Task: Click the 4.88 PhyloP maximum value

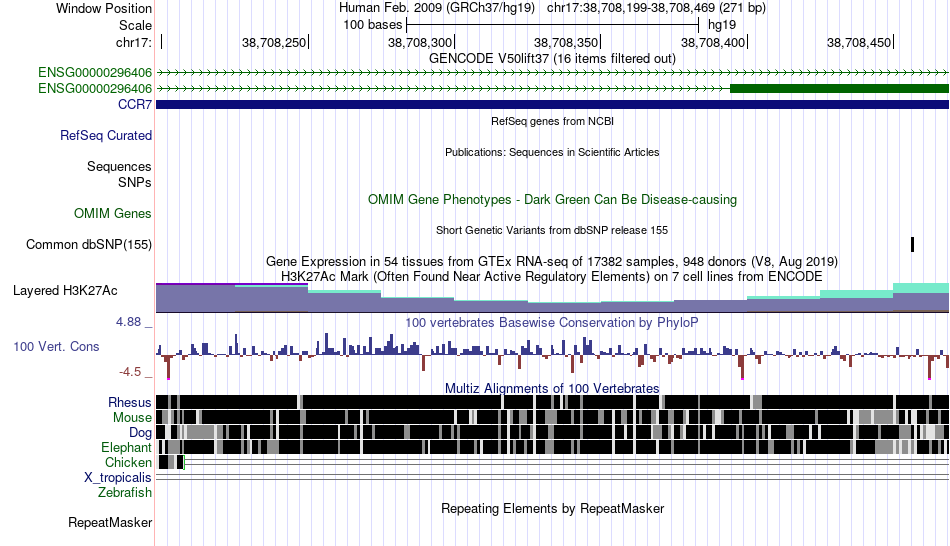Action: [128, 322]
